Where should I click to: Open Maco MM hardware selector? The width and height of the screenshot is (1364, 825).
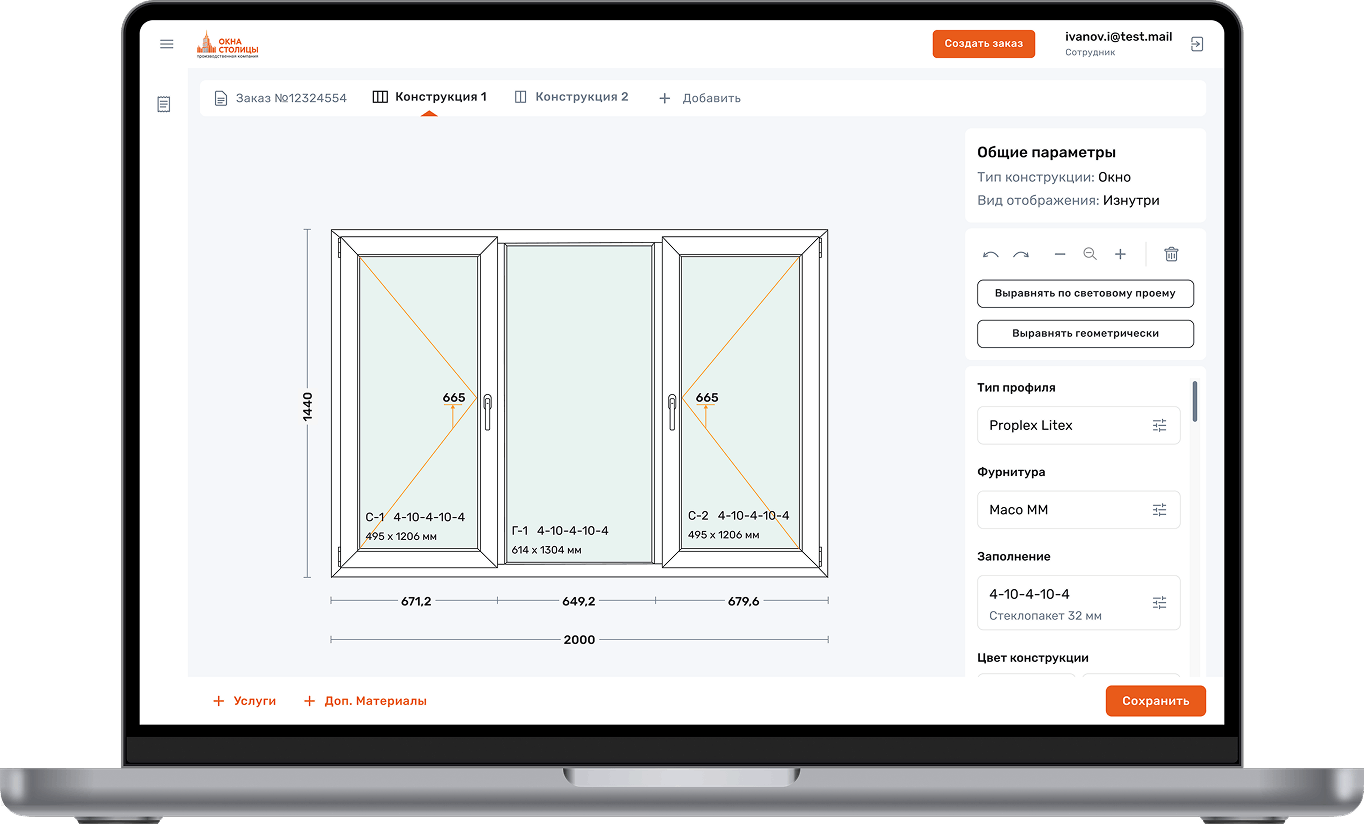point(1078,510)
